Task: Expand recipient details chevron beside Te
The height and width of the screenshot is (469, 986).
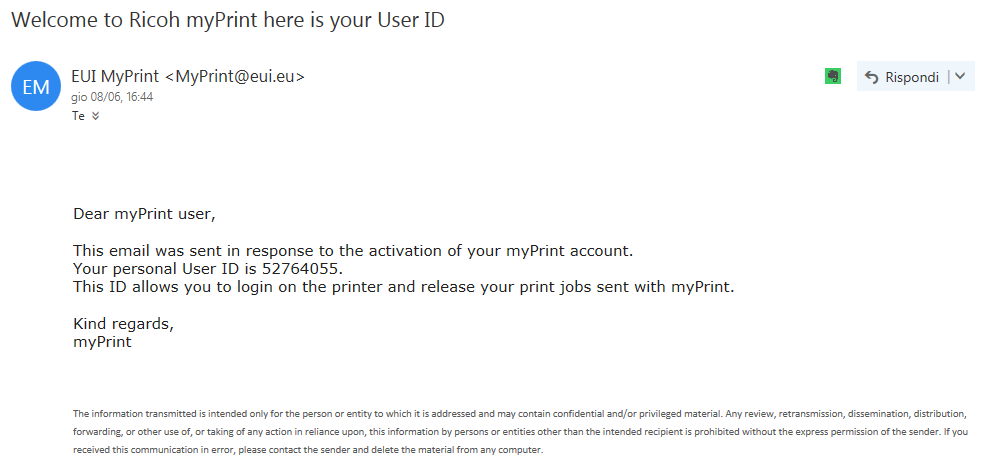Action: click(96, 116)
